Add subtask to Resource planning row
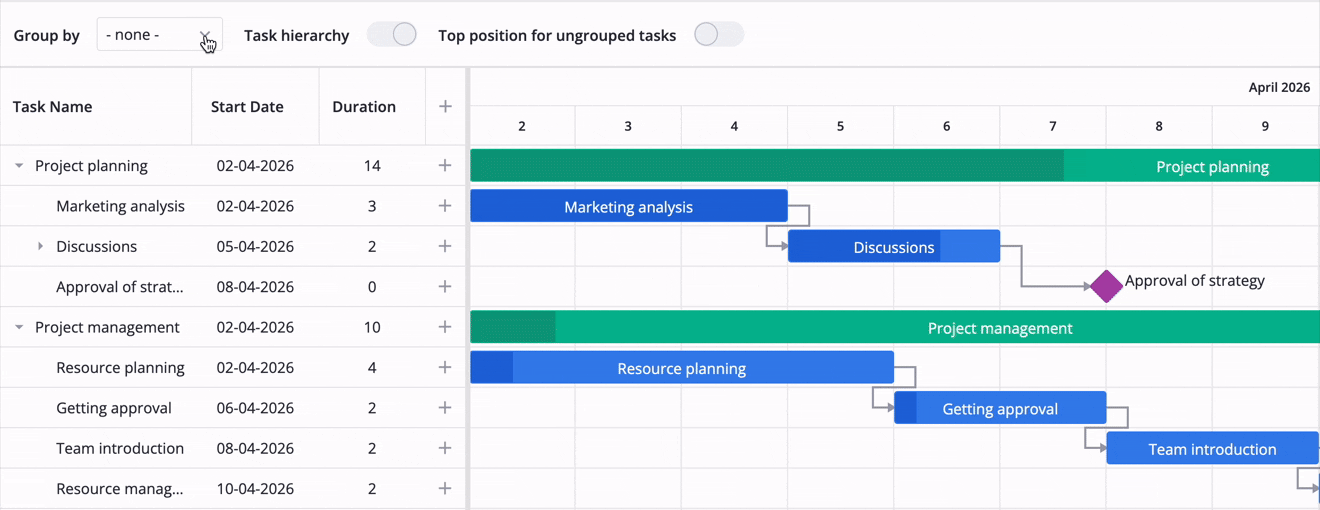1320x510 pixels. 446,367
